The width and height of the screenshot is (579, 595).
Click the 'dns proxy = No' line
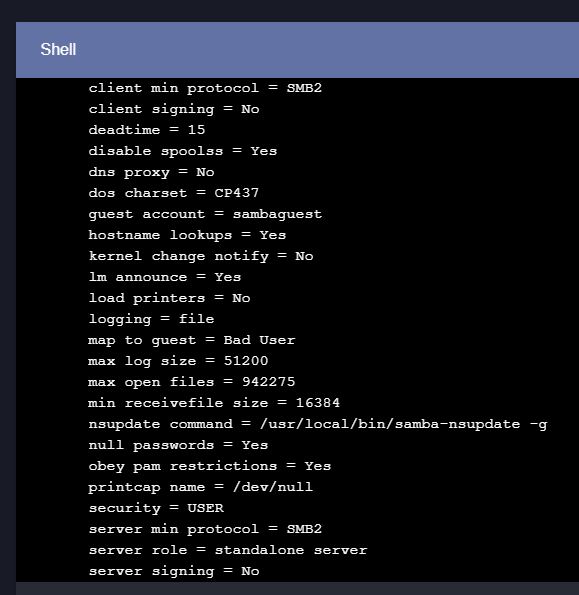coord(151,172)
